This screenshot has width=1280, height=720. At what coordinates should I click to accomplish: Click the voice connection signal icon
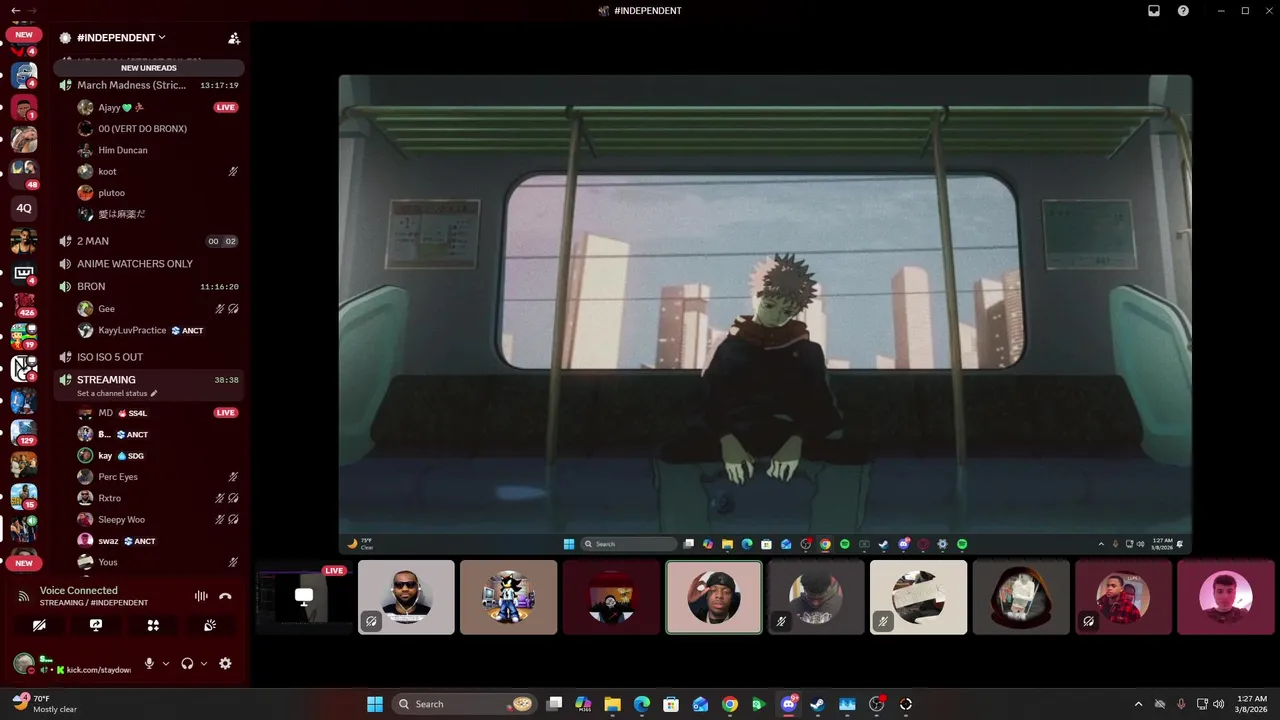click(24, 596)
